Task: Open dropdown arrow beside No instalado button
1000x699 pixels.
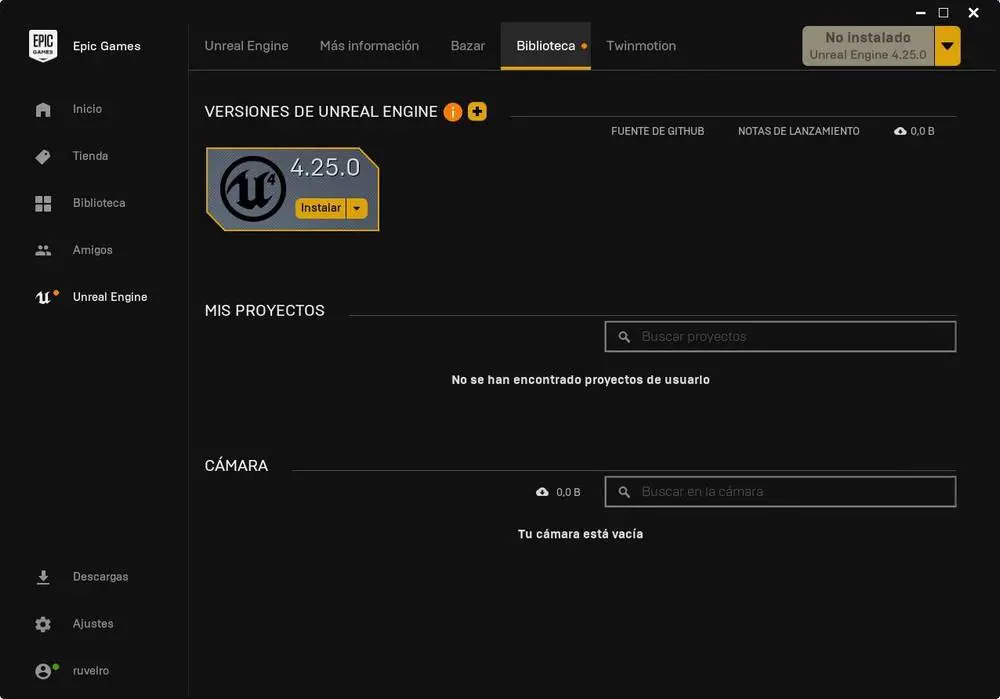Action: pos(948,46)
